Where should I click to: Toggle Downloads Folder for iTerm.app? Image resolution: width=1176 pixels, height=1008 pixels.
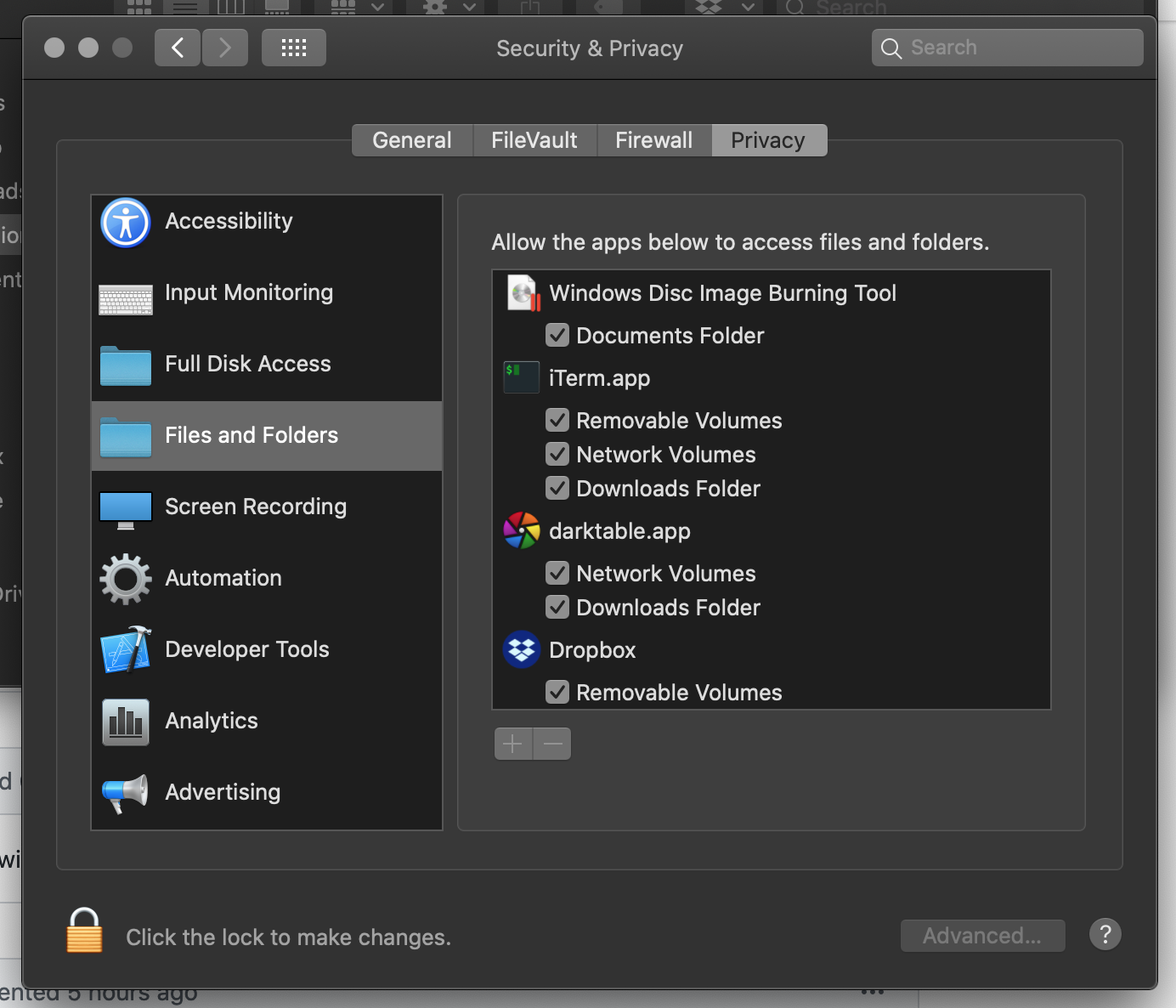tap(557, 488)
